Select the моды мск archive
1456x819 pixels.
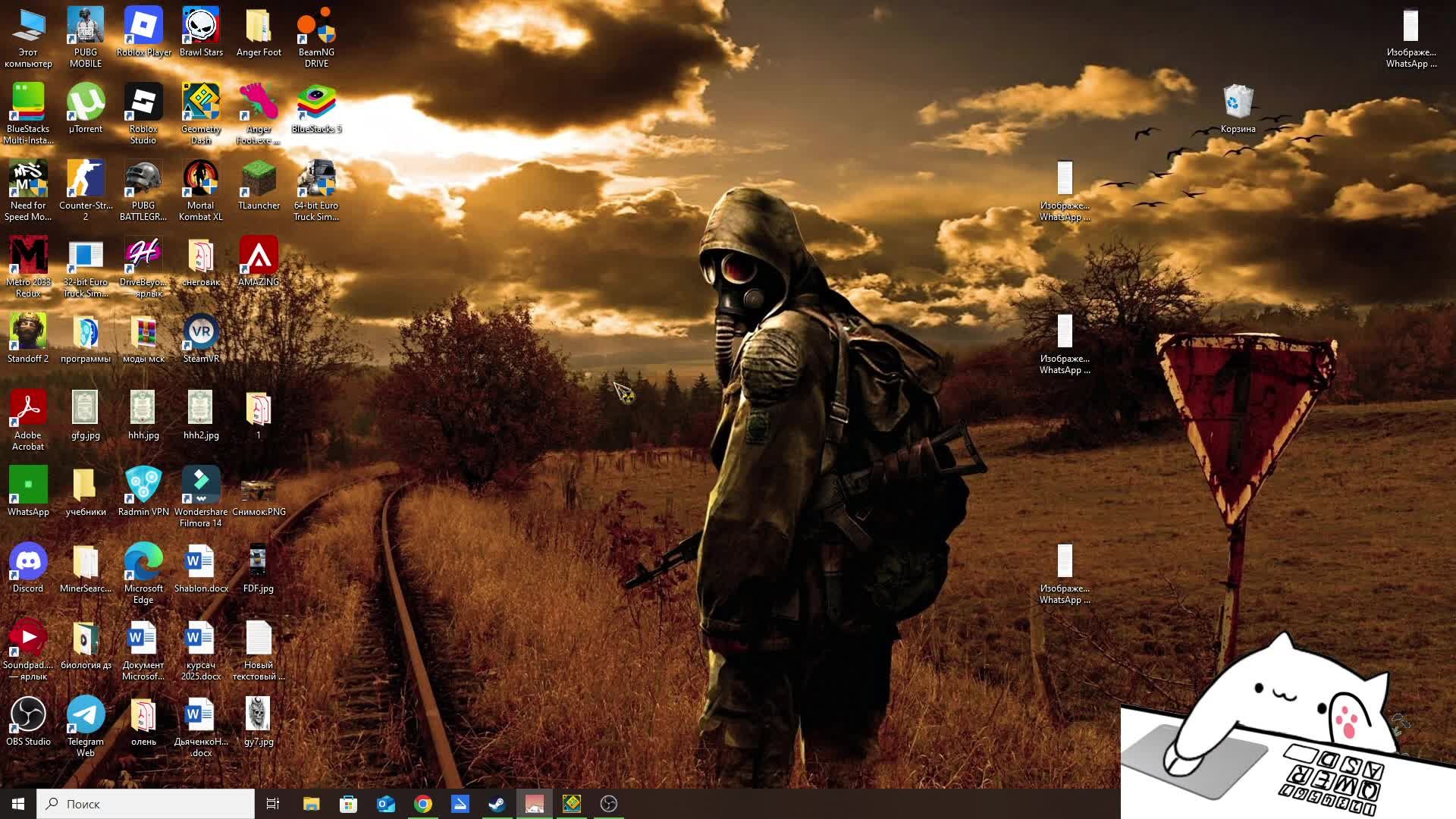pos(143,338)
